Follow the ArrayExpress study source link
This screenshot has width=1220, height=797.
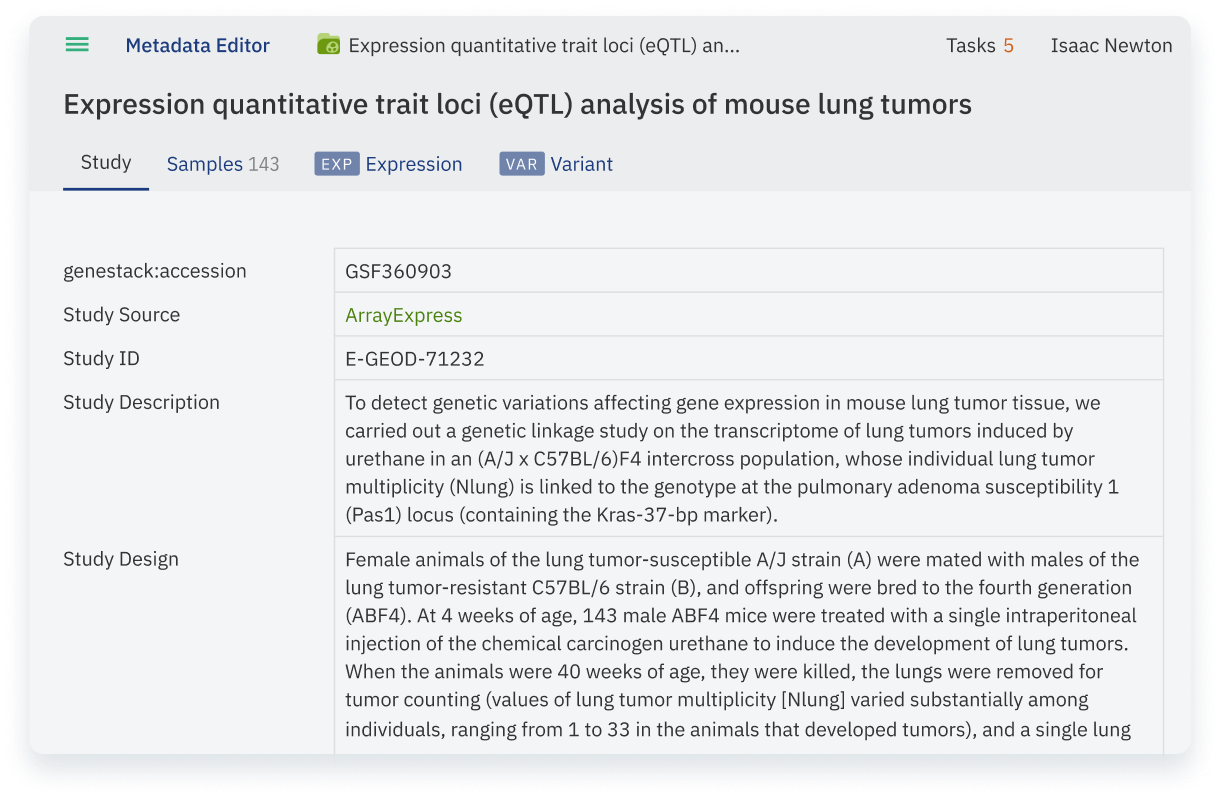[x=403, y=315]
